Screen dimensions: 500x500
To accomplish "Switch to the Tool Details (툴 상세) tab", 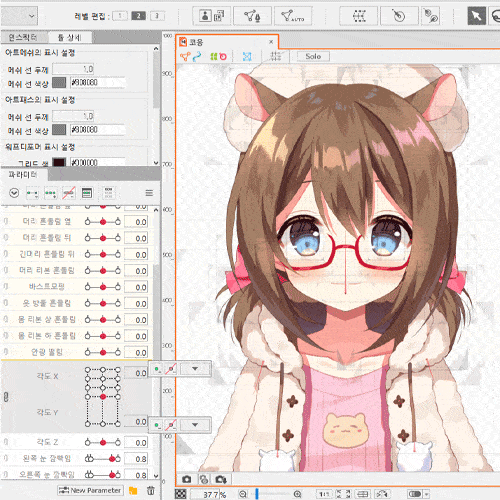I will pyautogui.click(x=70, y=37).
